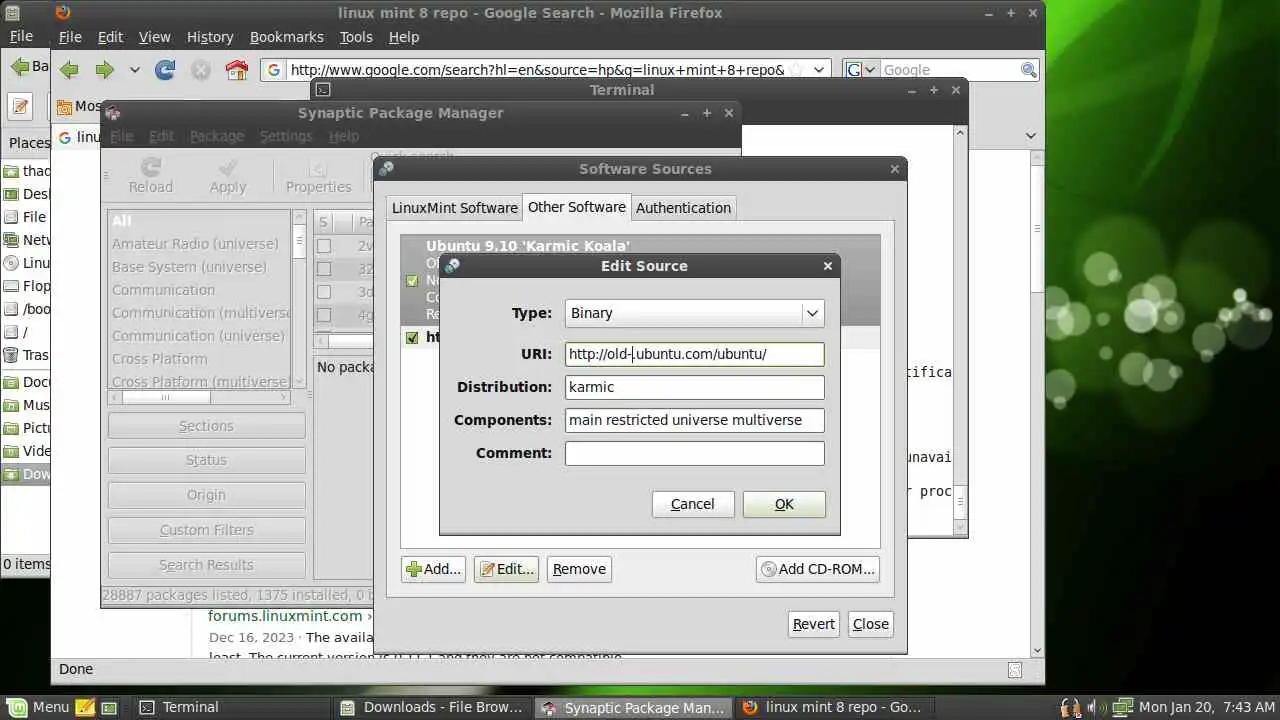Tick the checkbox of Synaptic package row '2v'

click(x=324, y=245)
